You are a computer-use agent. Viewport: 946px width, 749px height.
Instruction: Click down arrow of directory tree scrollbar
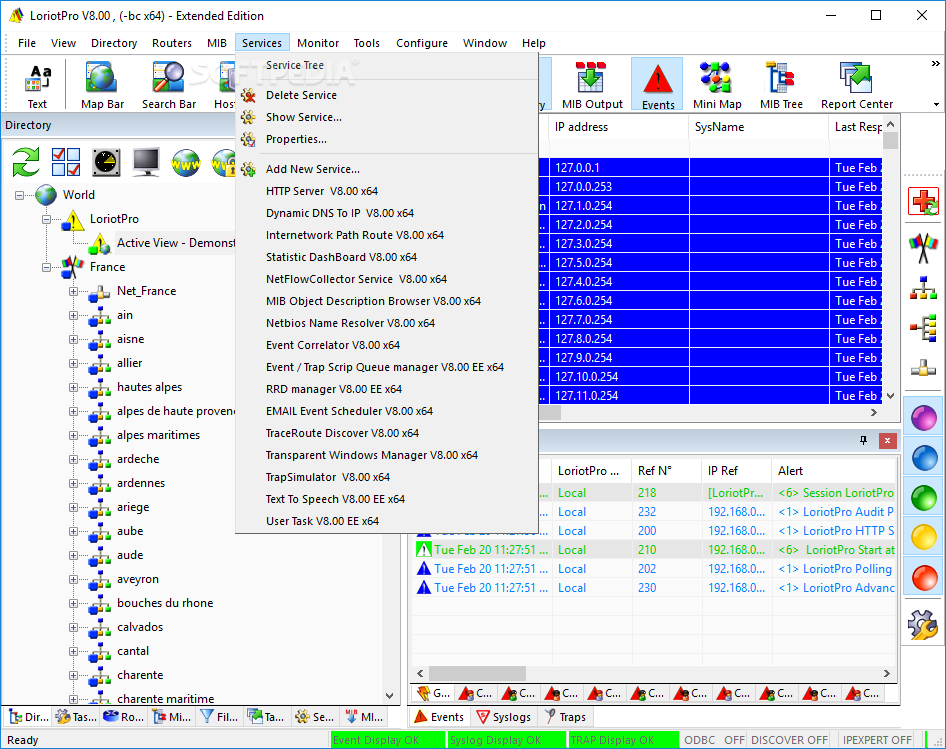coord(389,696)
